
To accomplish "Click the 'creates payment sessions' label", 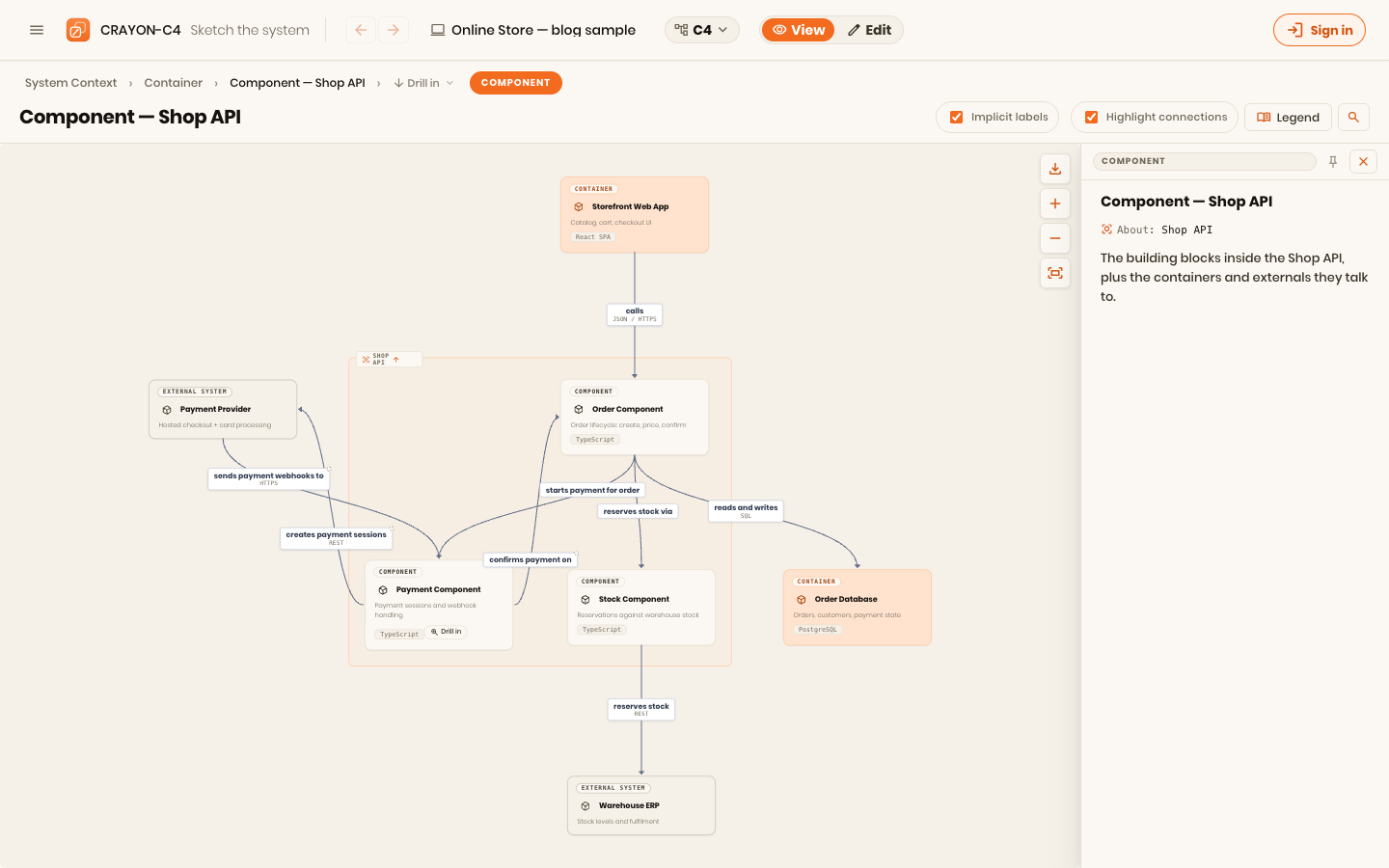I will pyautogui.click(x=336, y=538).
